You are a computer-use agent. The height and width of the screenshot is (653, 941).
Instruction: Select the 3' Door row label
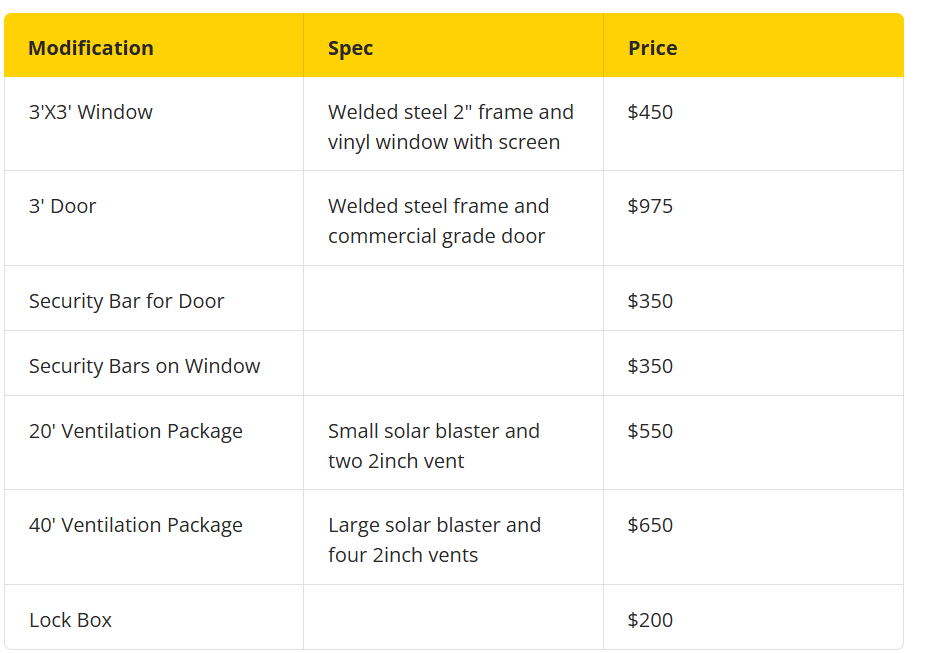pyautogui.click(x=62, y=206)
